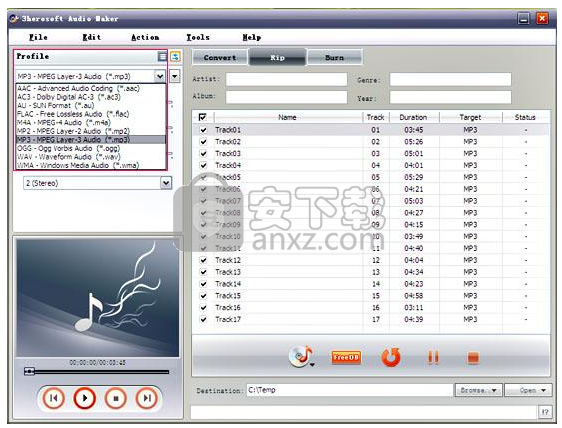The height and width of the screenshot is (428, 562).
Task: Switch to the Rip tab
Action: tap(277, 57)
